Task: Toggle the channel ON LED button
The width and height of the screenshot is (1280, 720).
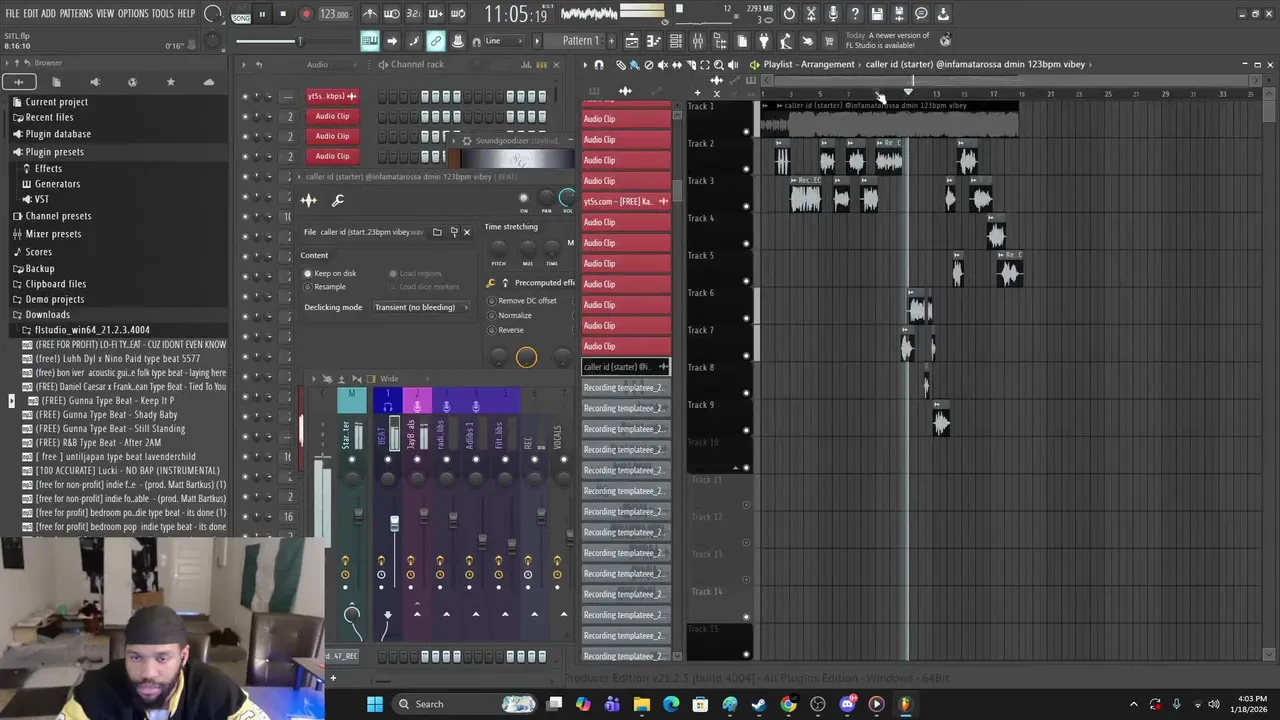Action: click(x=523, y=198)
